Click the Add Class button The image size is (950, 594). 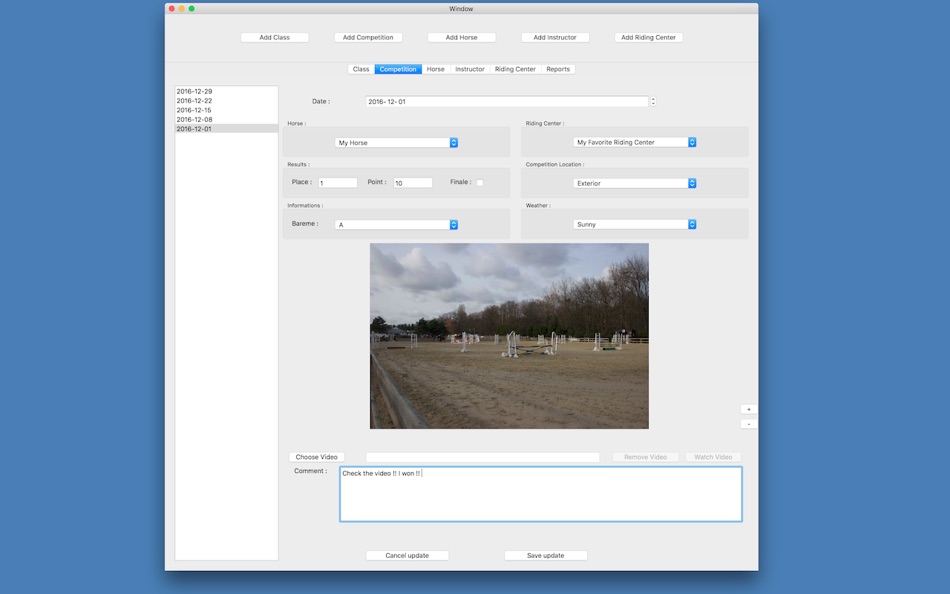(274, 38)
